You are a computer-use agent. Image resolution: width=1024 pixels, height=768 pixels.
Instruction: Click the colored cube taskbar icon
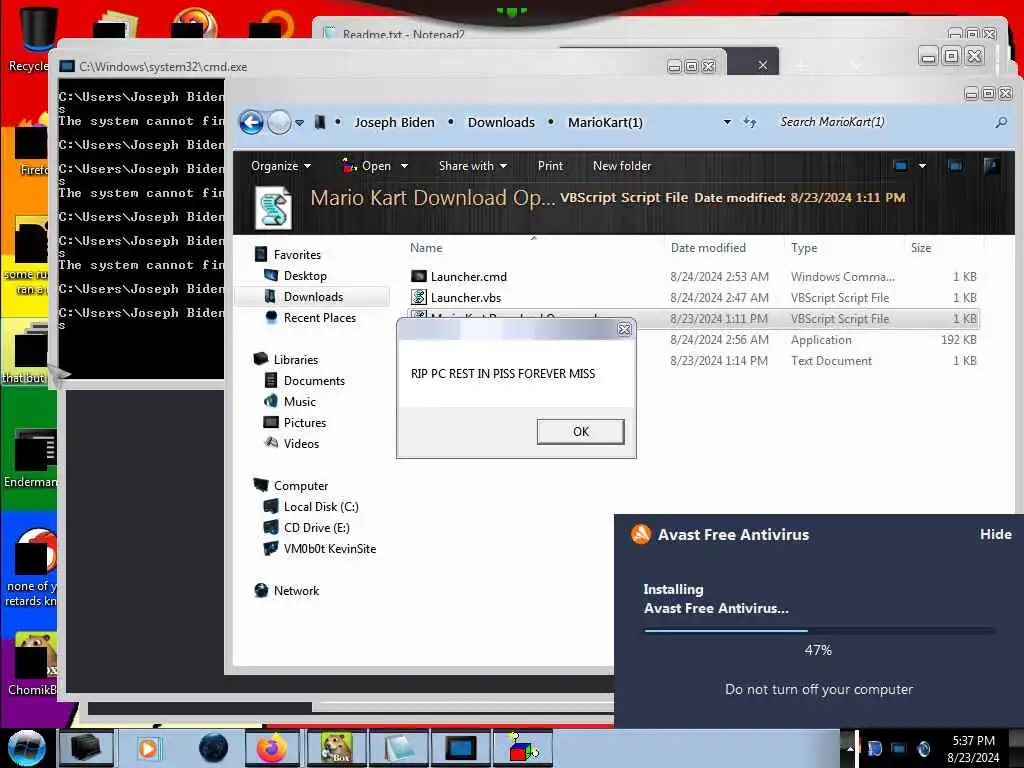522,748
